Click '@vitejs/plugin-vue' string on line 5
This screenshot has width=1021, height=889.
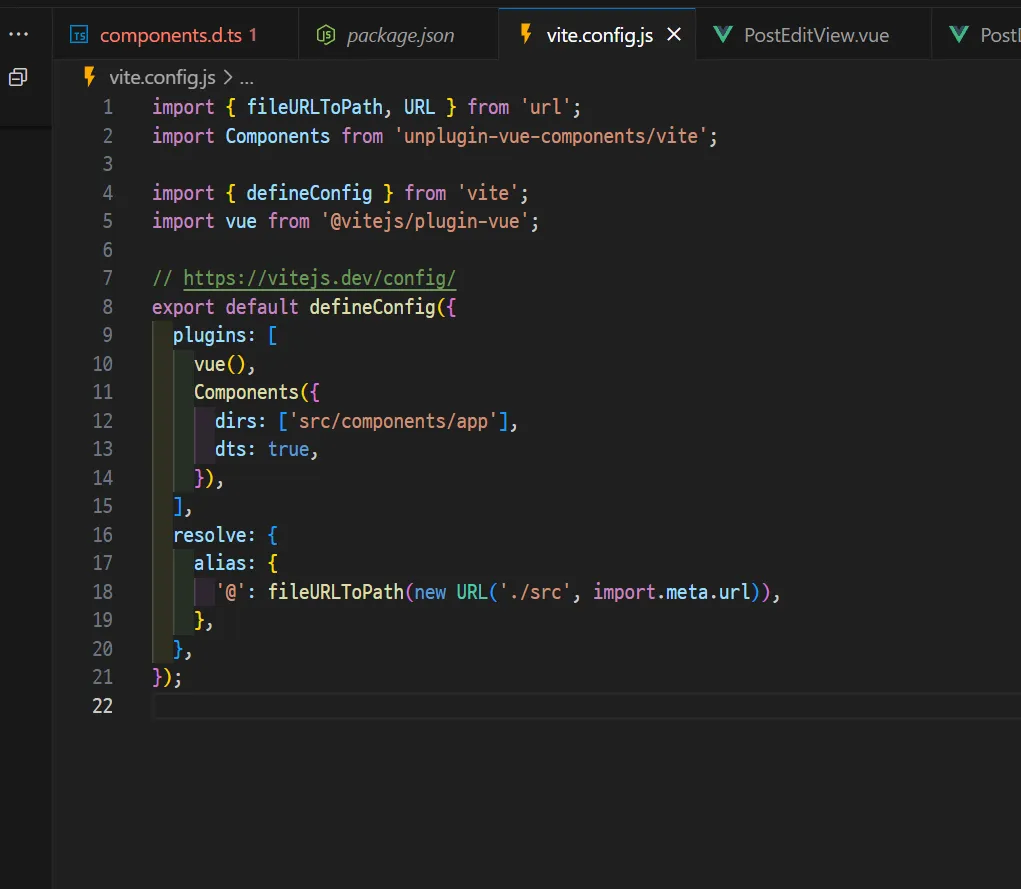pos(425,221)
